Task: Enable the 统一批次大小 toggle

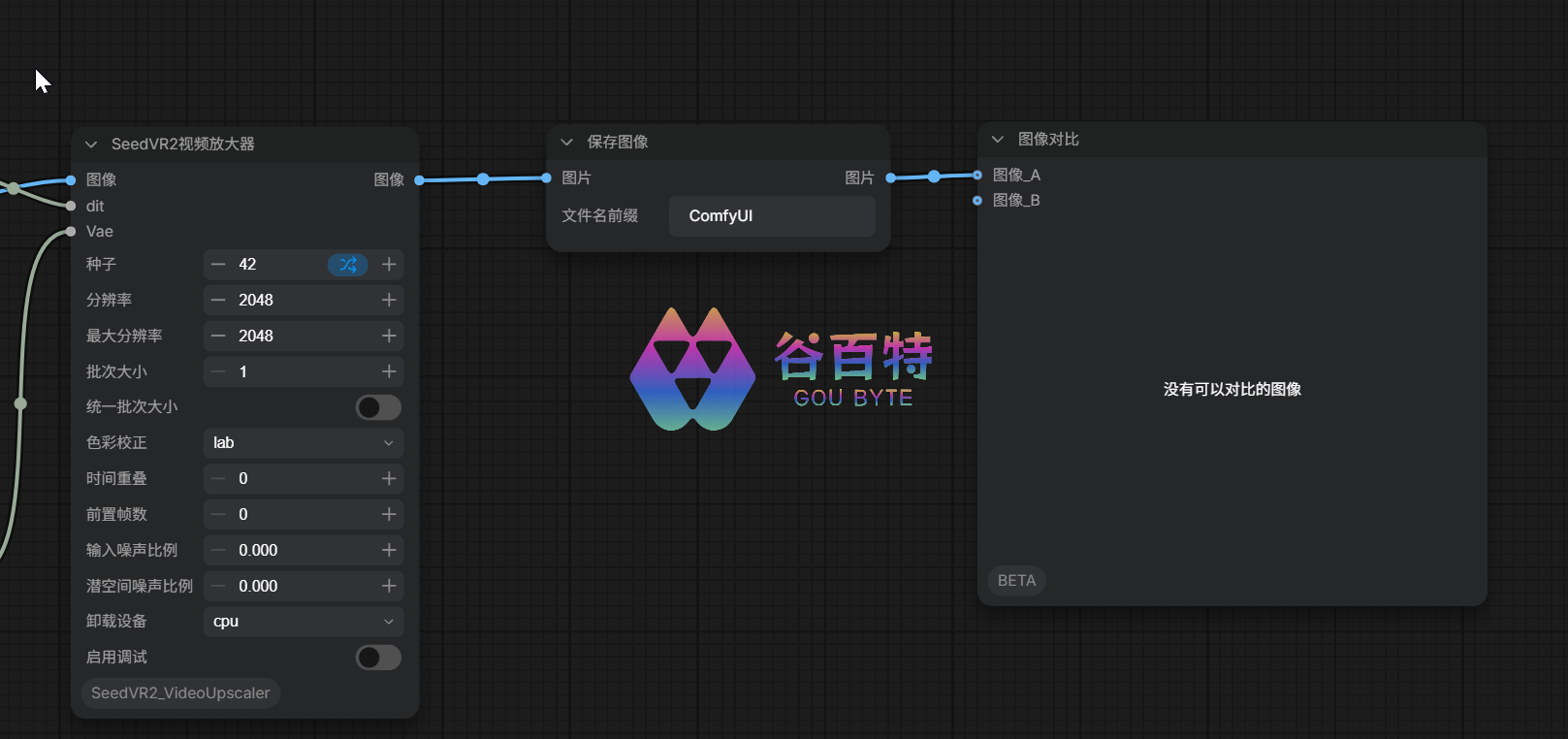Action: click(378, 407)
